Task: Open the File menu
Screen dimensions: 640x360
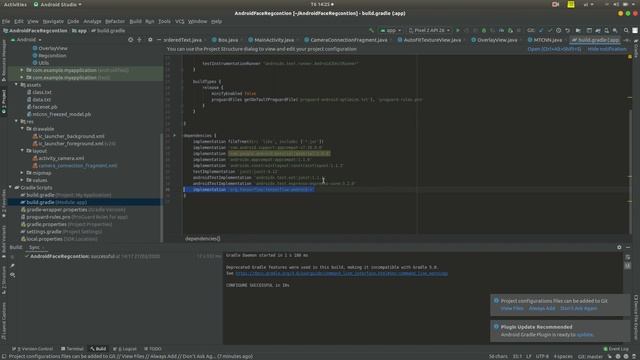Action: tap(6, 21)
